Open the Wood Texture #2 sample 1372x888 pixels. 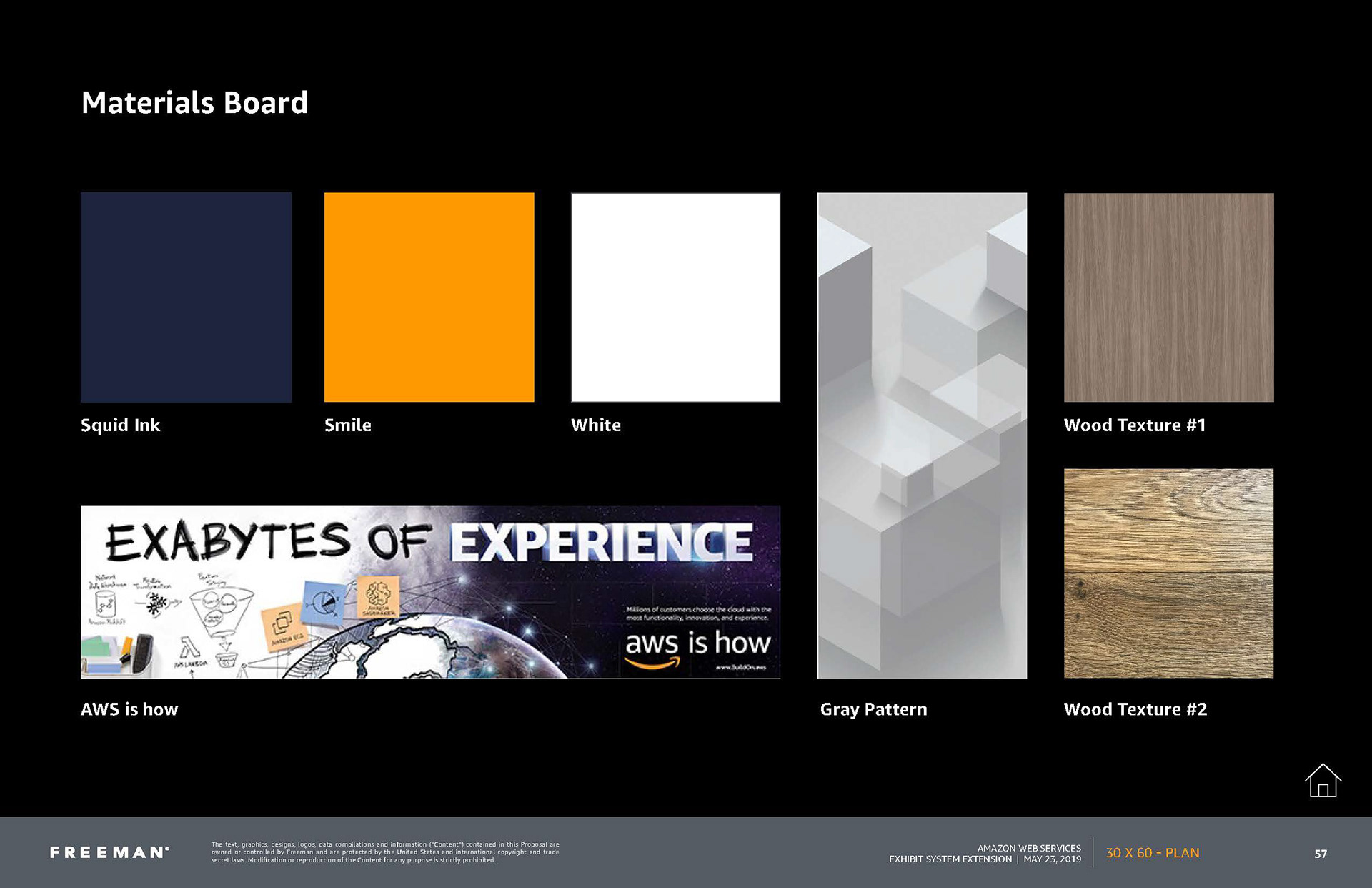pos(1168,573)
